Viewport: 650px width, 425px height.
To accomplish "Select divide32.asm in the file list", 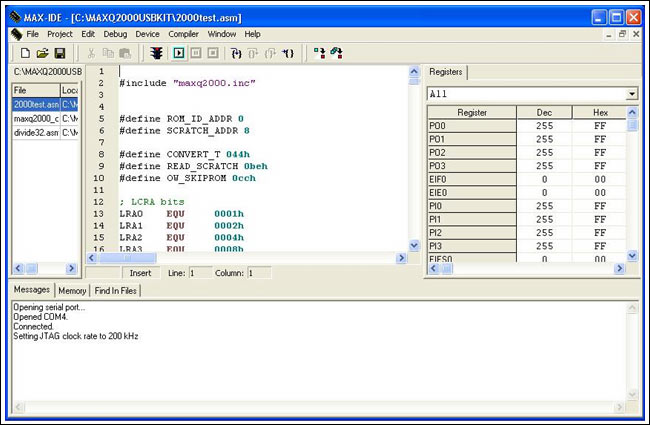I will point(35,132).
